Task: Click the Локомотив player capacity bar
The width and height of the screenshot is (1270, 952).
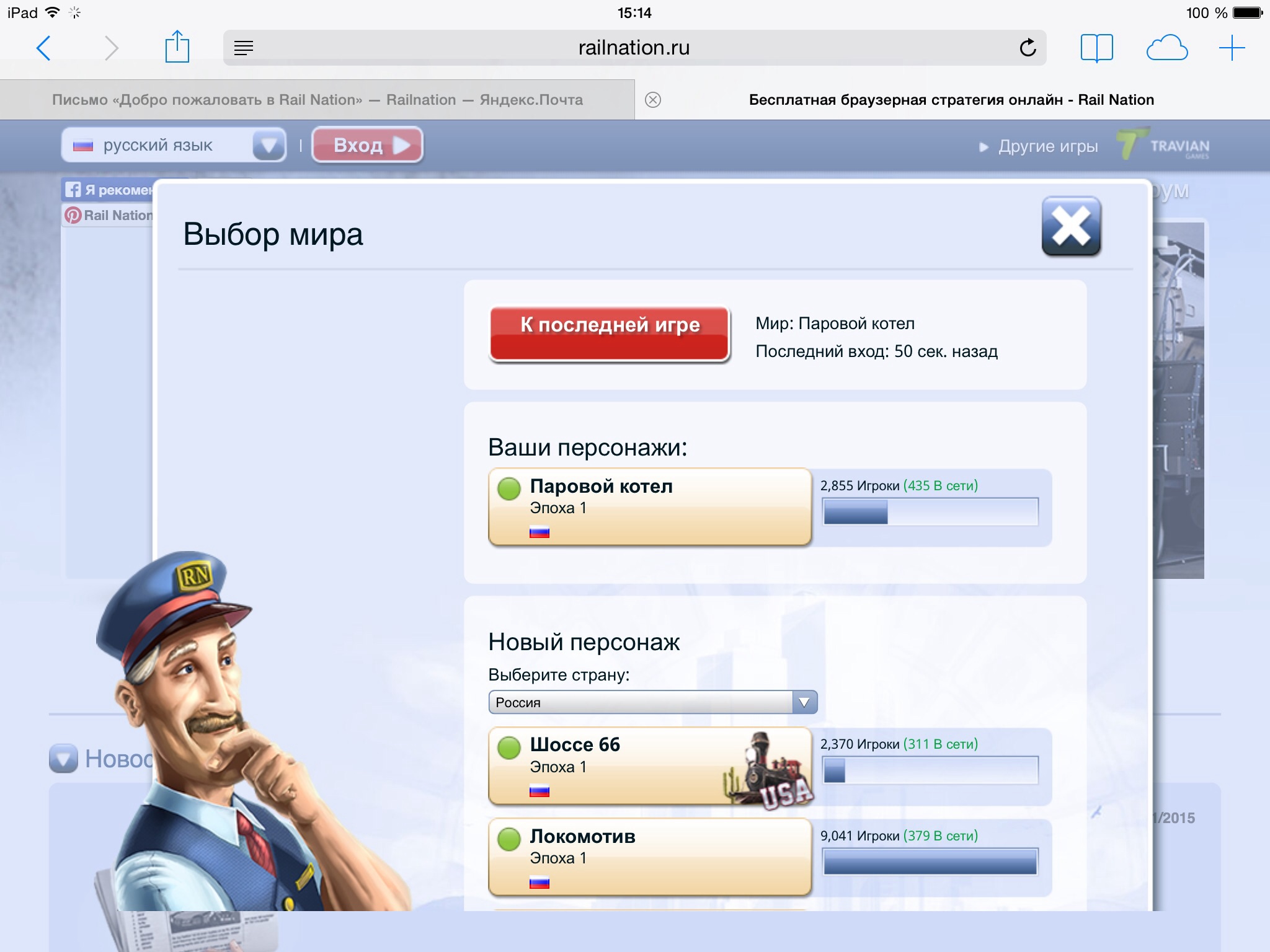Action: pyautogui.click(x=930, y=862)
